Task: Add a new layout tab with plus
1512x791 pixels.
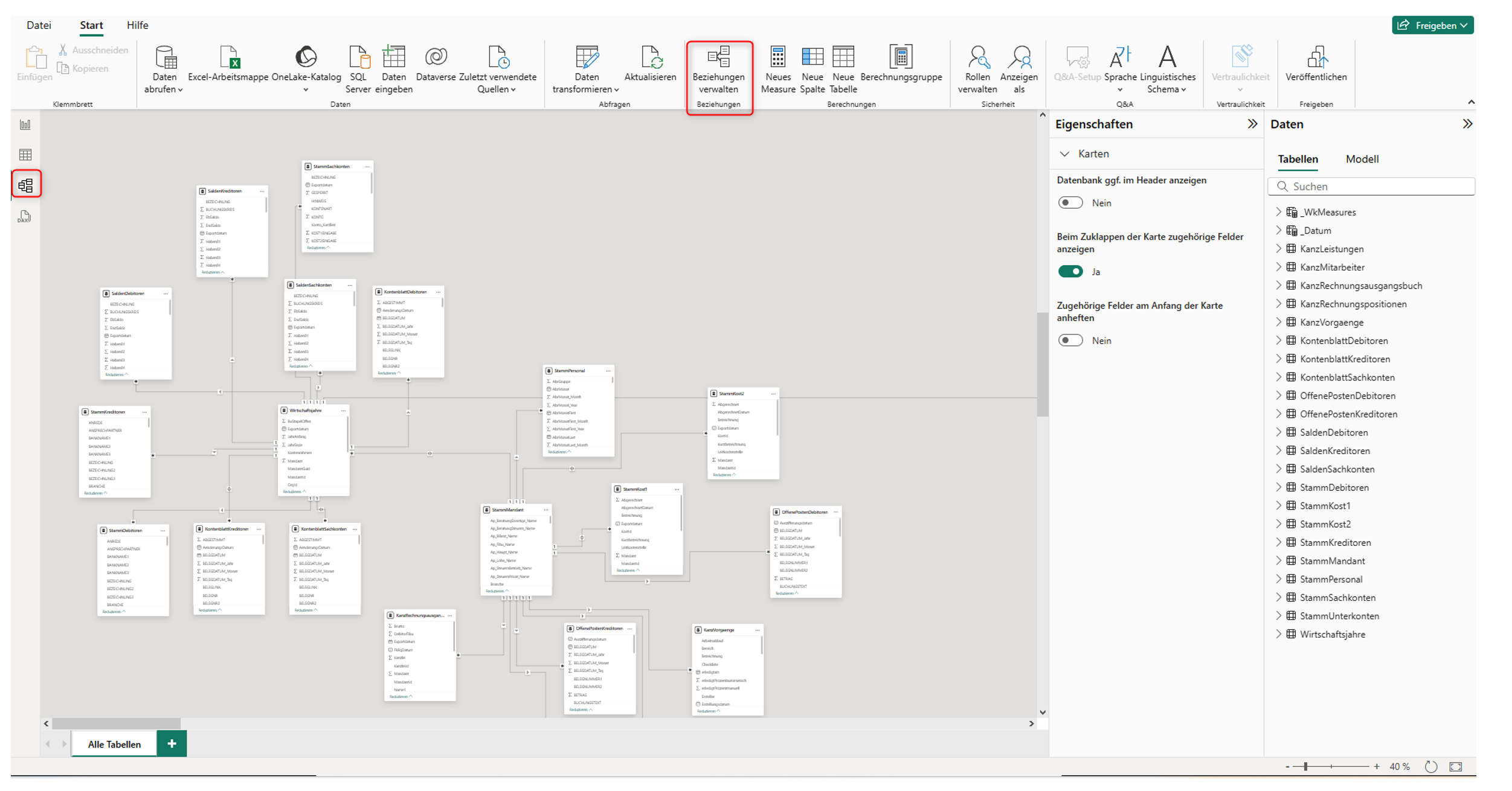Action: (172, 743)
